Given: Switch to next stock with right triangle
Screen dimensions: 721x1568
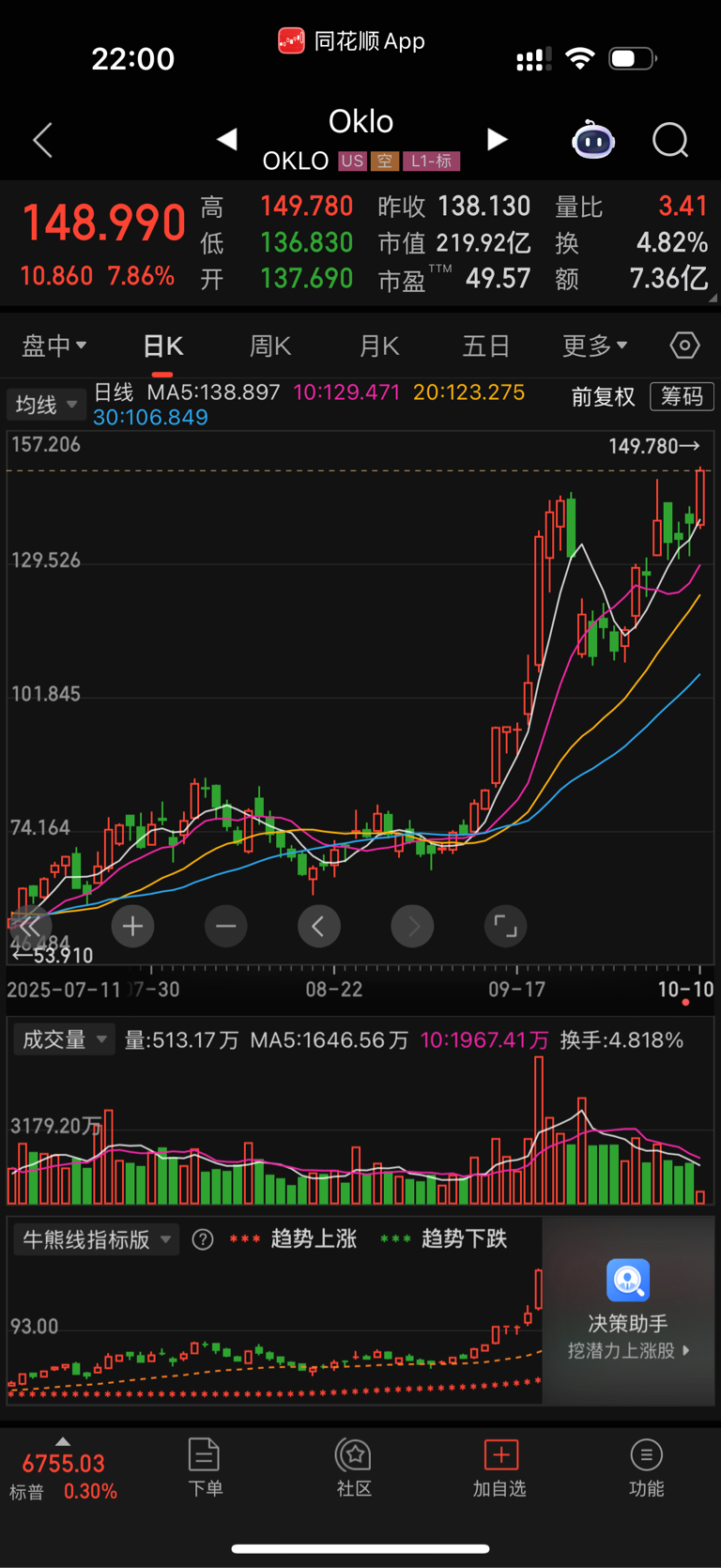Looking at the screenshot, I should click(498, 139).
